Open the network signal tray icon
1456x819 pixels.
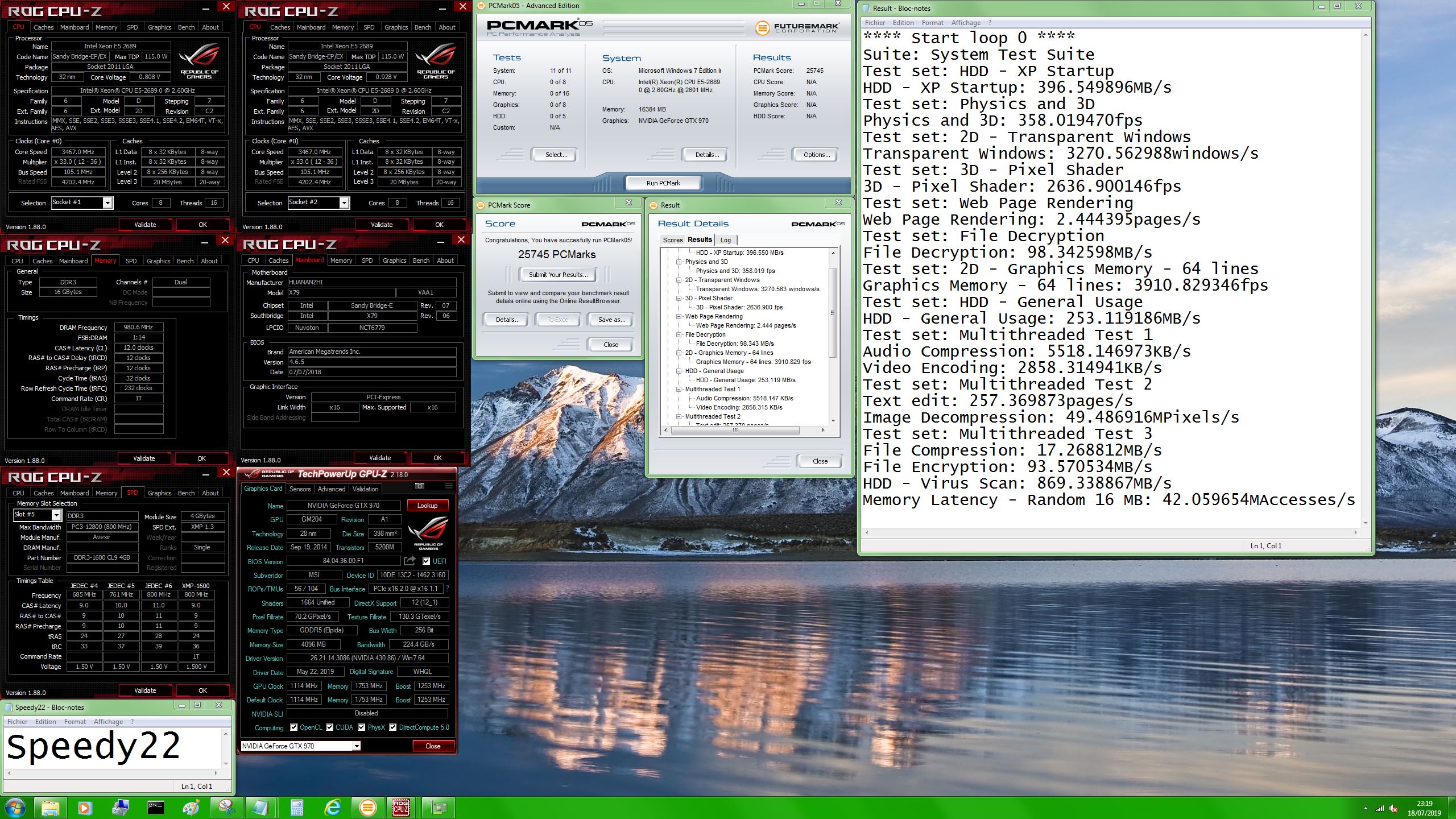pos(1380,808)
